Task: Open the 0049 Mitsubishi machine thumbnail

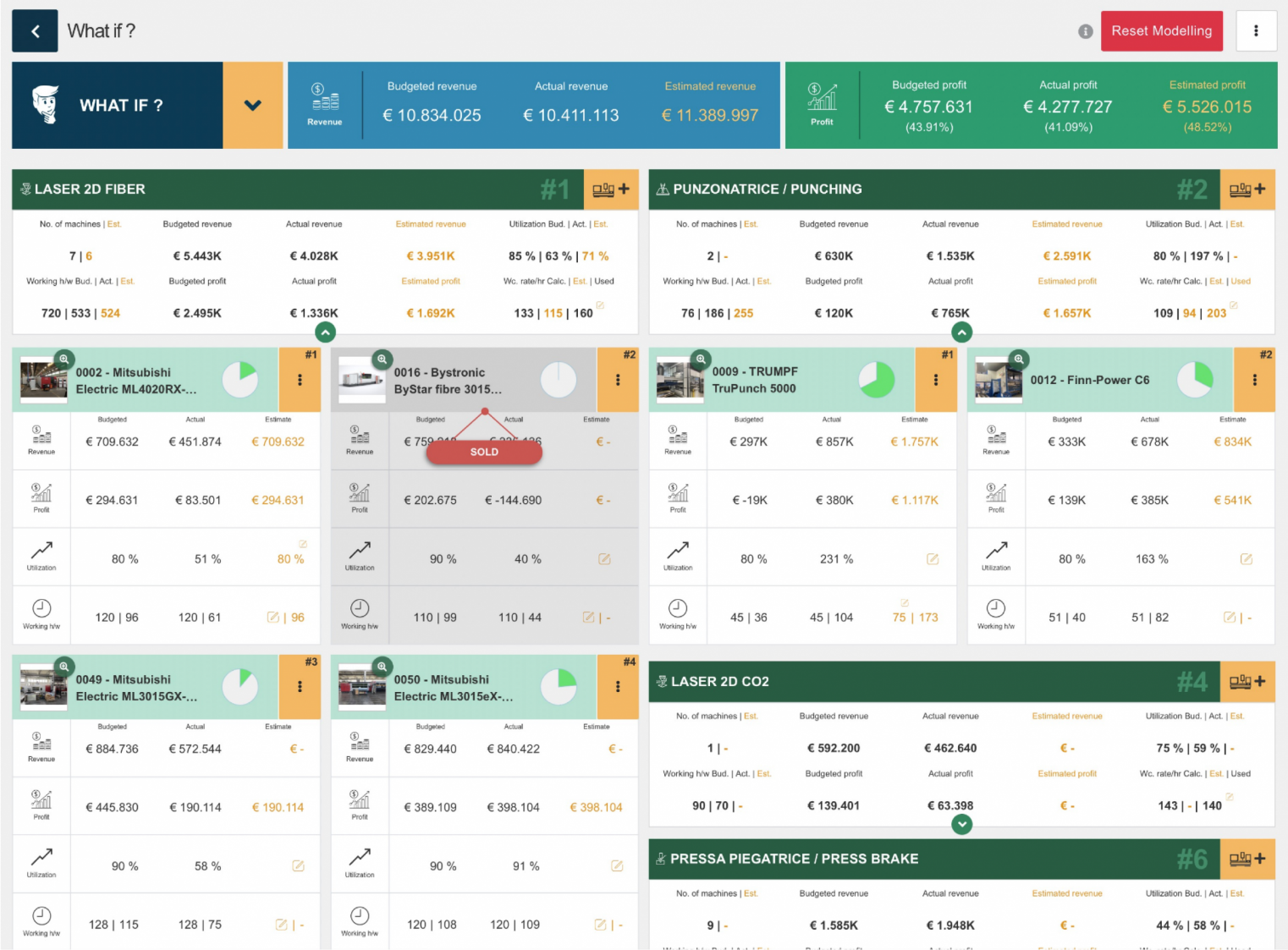Action: [43, 687]
